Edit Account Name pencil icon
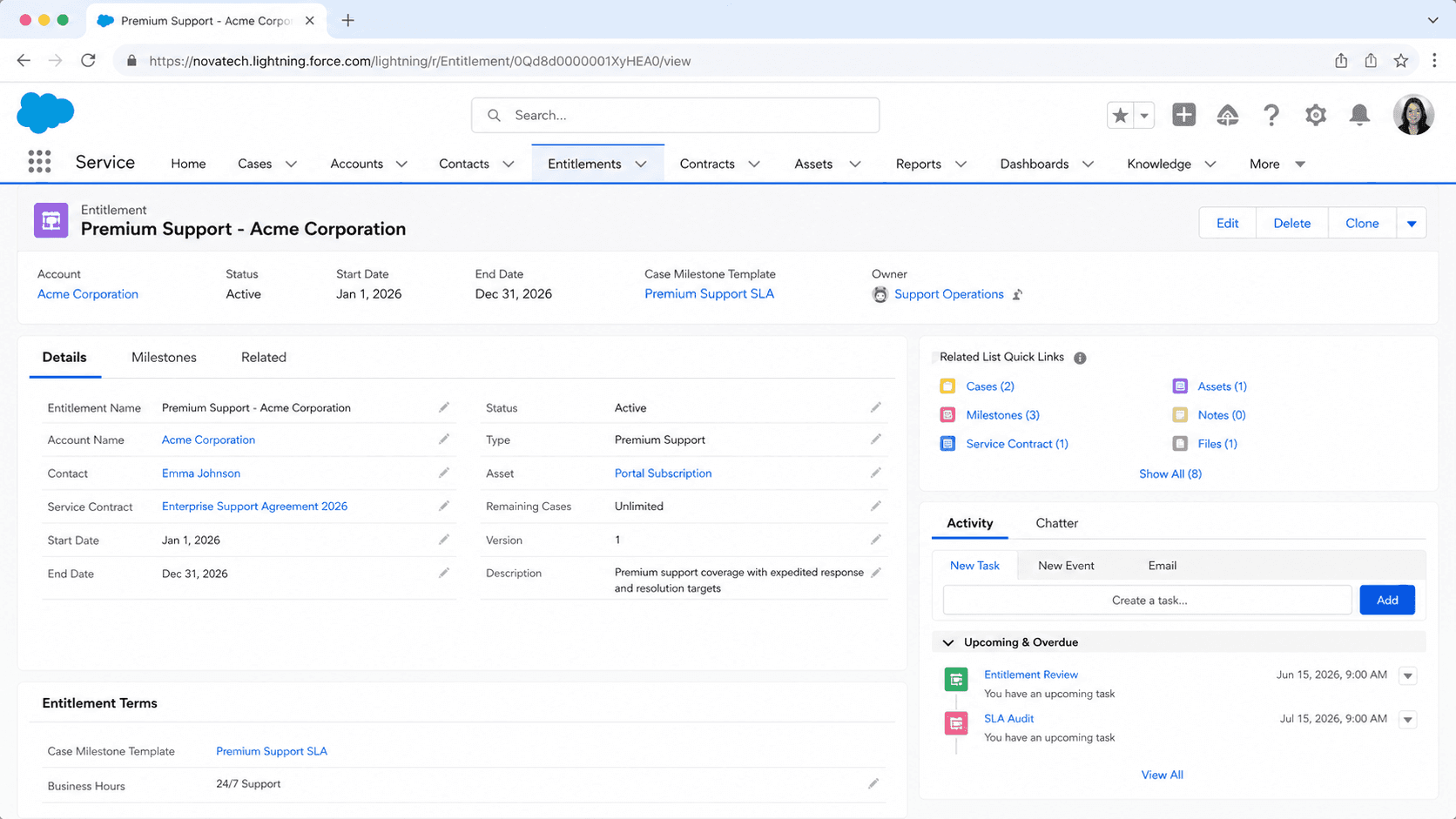Image resolution: width=1456 pixels, height=819 pixels. tap(444, 440)
